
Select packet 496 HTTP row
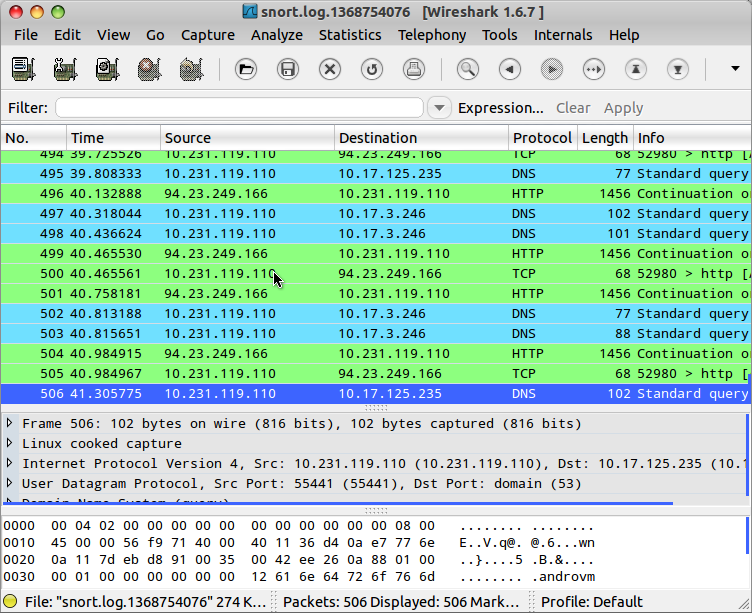click(x=375, y=194)
